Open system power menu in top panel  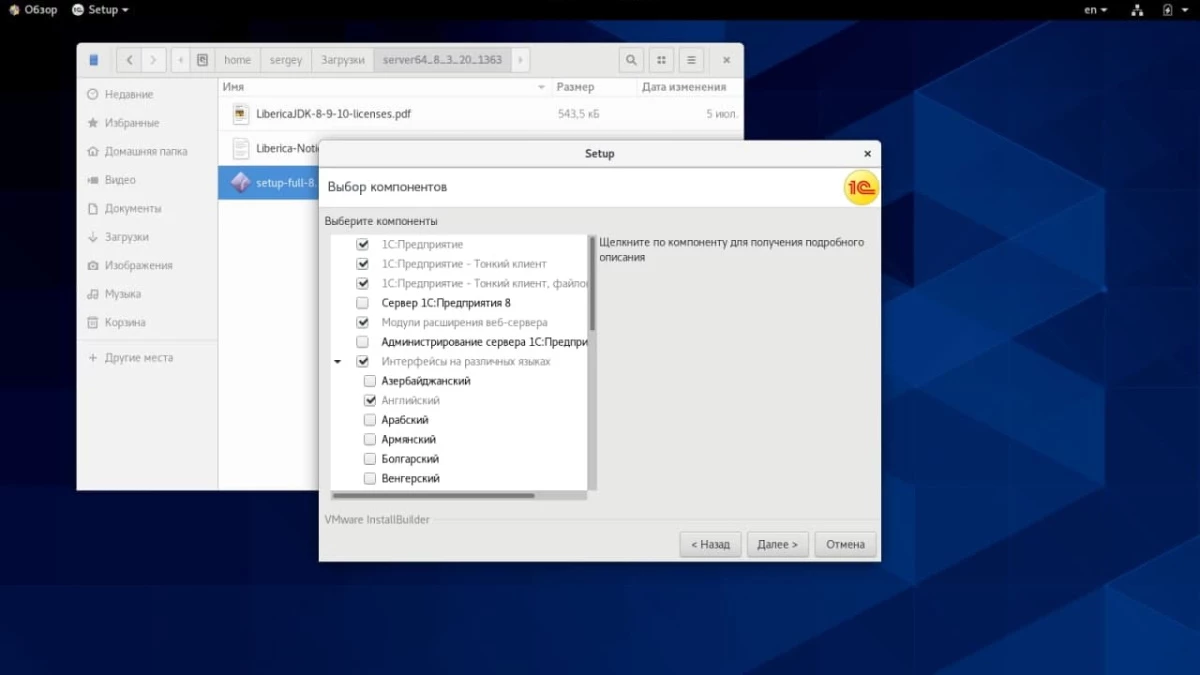click(x=1173, y=10)
